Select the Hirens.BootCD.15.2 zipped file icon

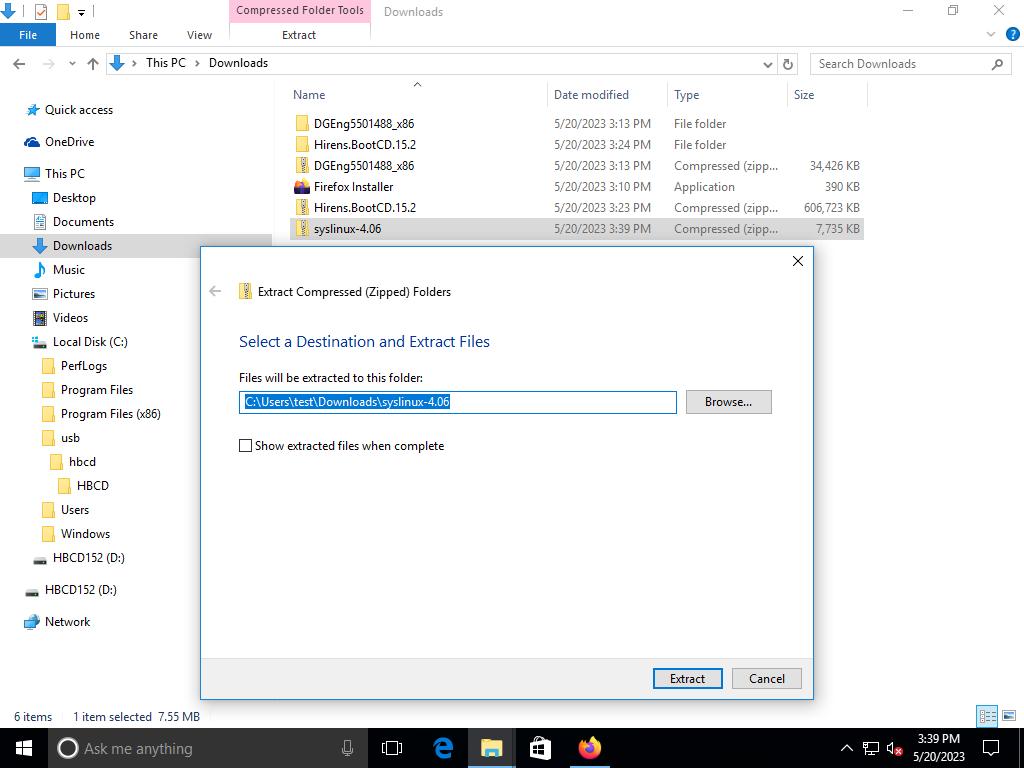point(302,208)
